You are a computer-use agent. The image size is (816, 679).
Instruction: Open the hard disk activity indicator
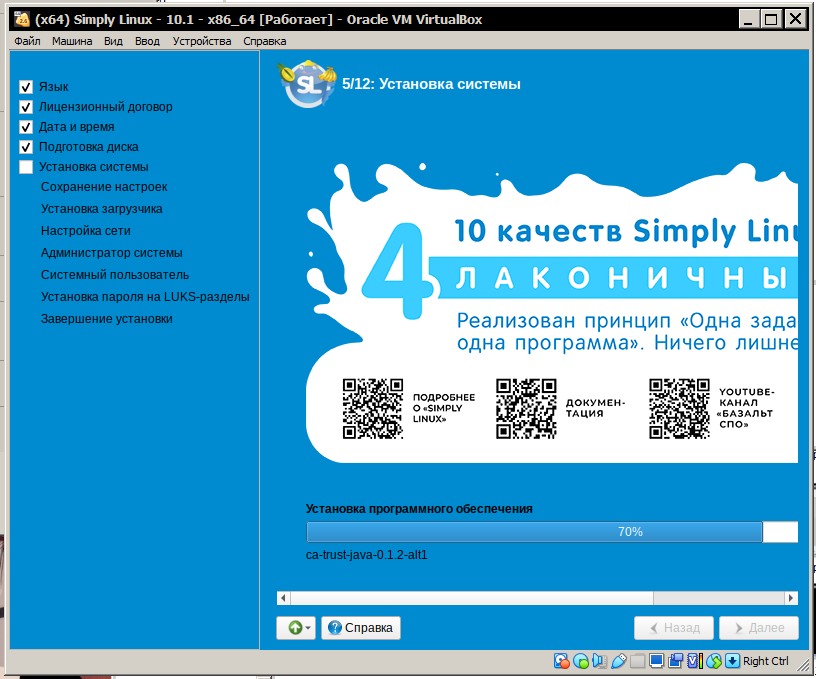tap(562, 661)
